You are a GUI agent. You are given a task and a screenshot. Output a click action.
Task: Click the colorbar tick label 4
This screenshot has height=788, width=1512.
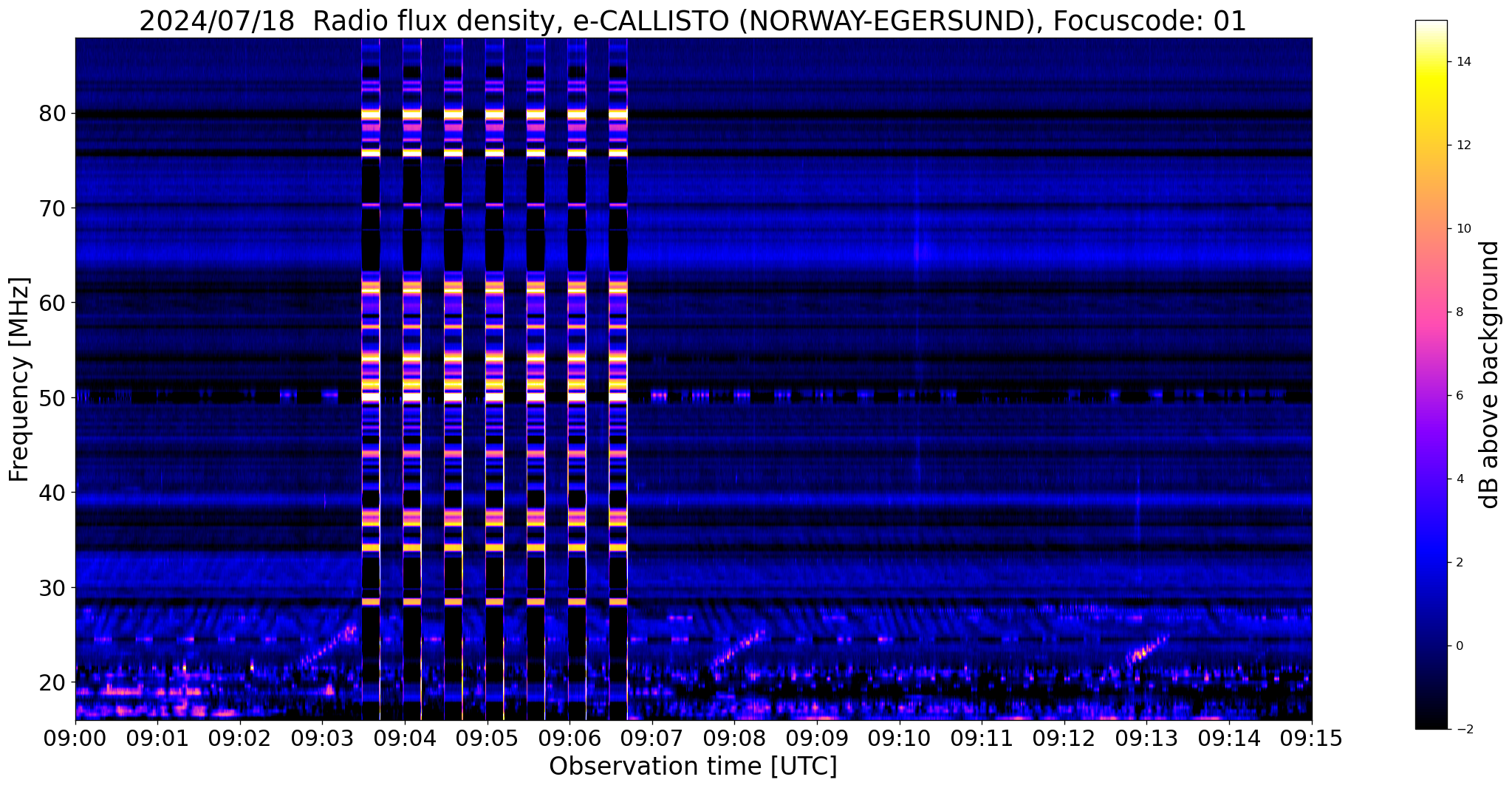coord(1461,479)
